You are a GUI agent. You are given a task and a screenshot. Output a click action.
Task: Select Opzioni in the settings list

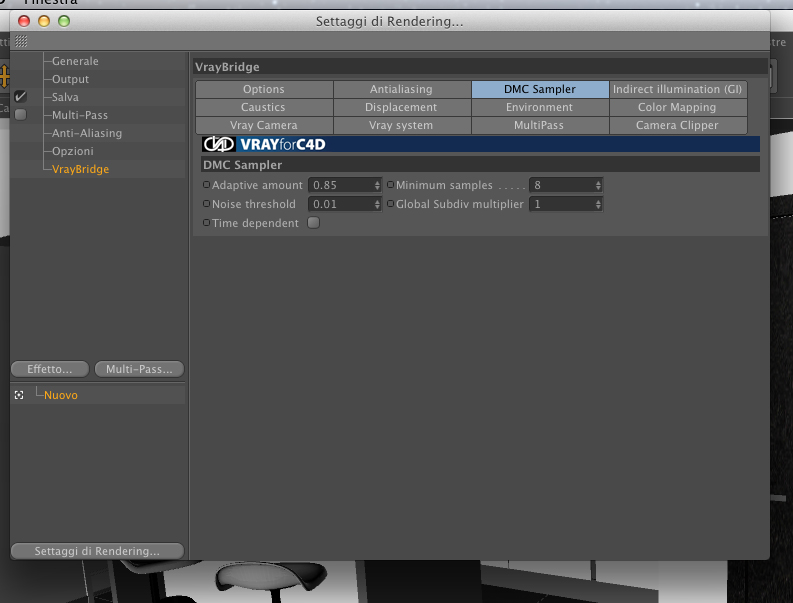[73, 151]
